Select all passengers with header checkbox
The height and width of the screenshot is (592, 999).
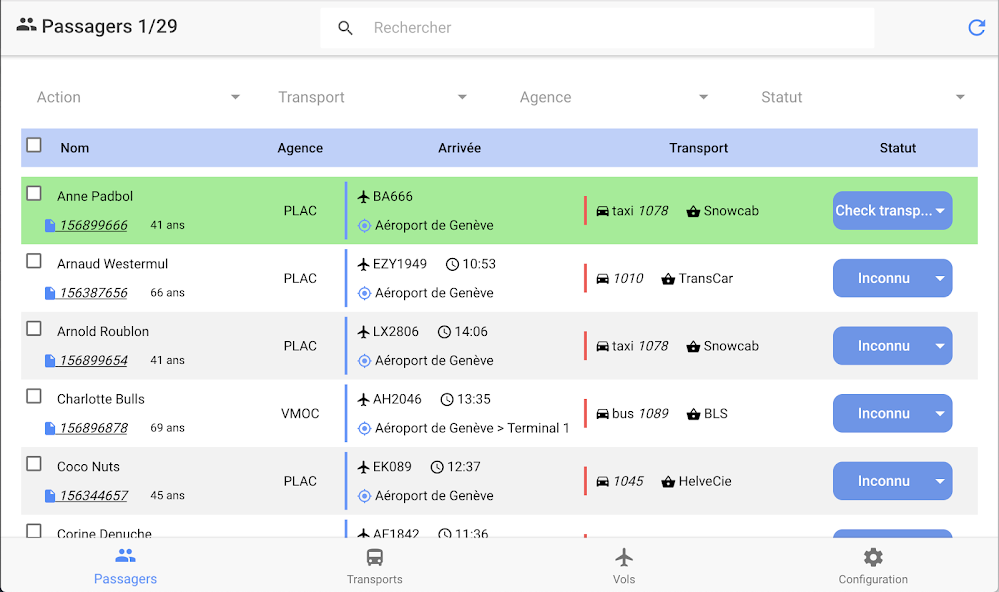(34, 145)
